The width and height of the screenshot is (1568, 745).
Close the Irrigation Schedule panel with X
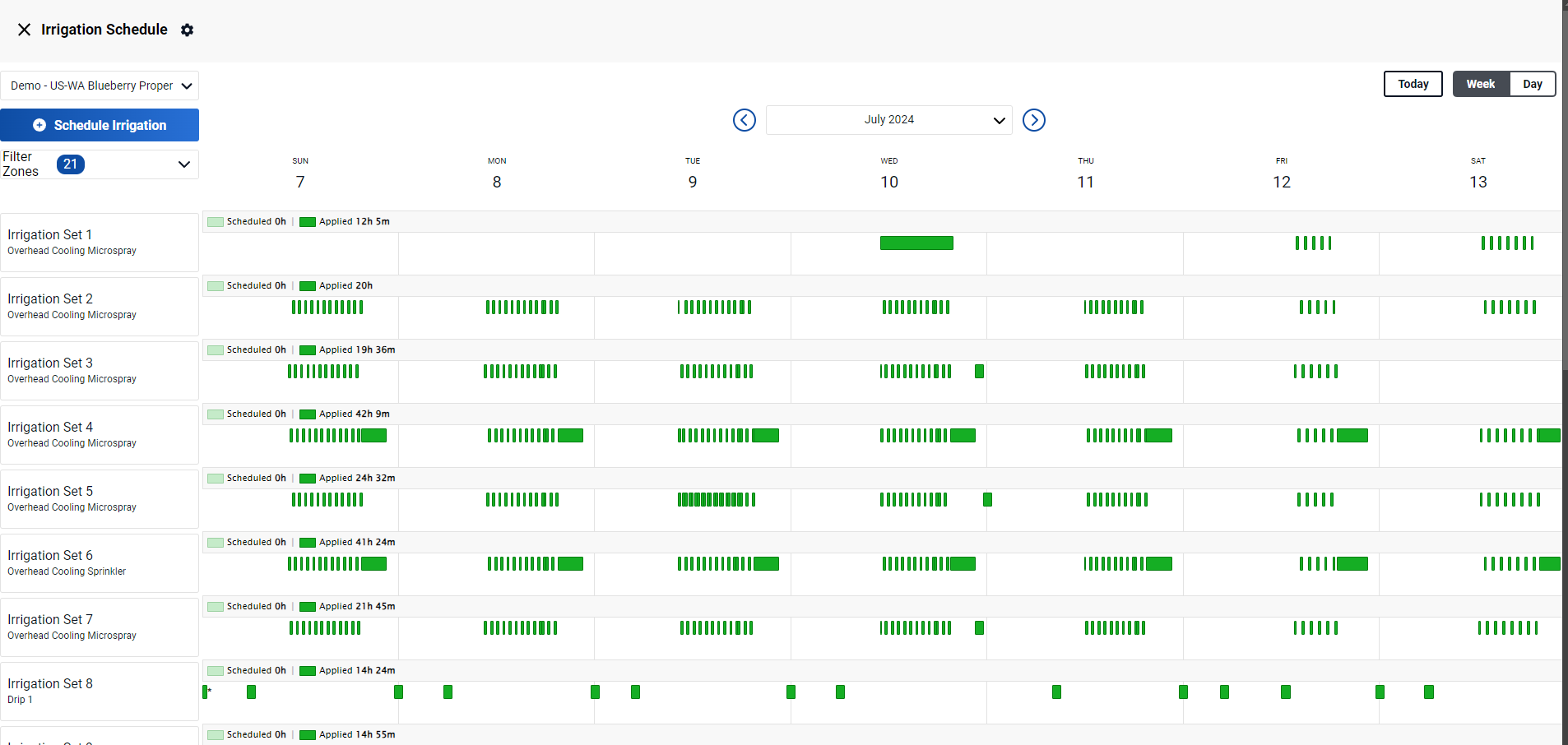coord(24,30)
